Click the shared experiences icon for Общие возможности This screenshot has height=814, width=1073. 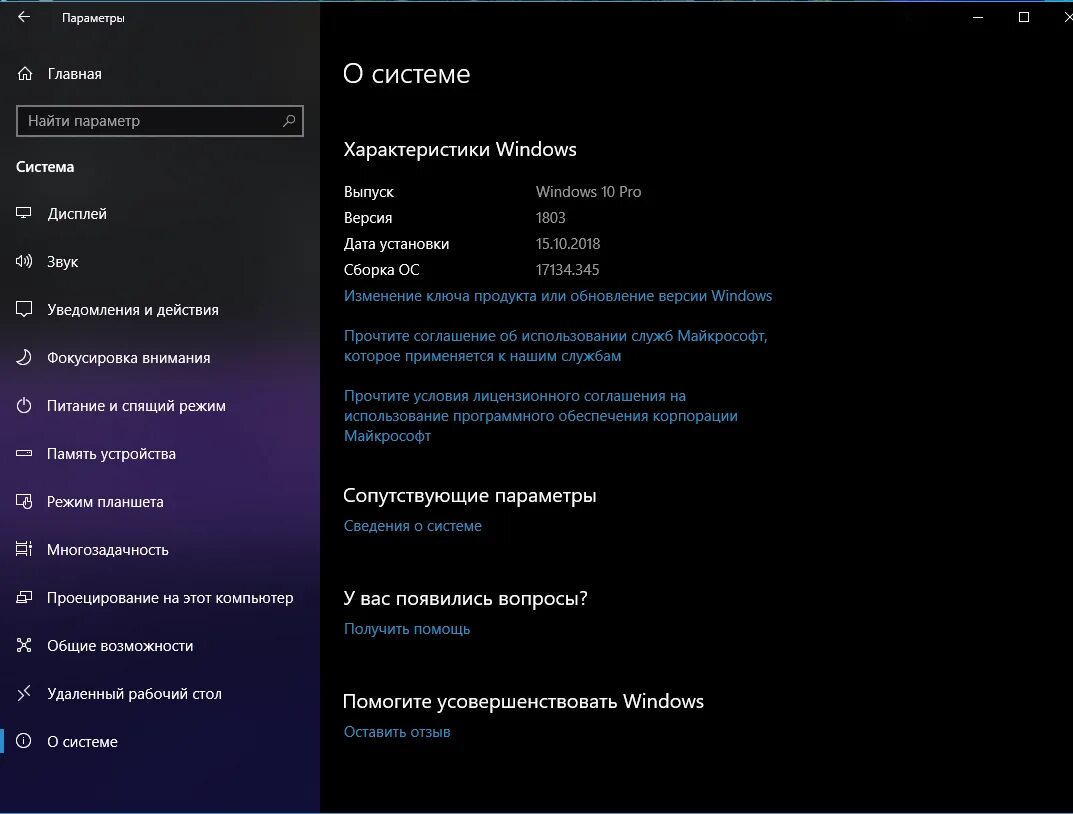[x=24, y=645]
